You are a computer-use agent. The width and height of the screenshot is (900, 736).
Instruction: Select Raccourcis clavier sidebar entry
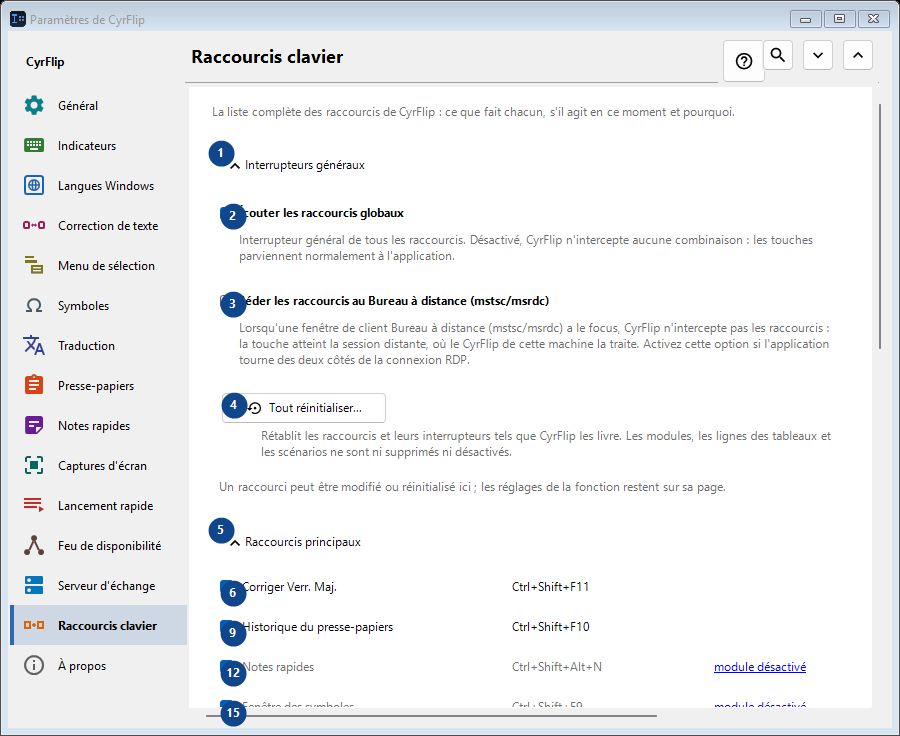pos(99,625)
